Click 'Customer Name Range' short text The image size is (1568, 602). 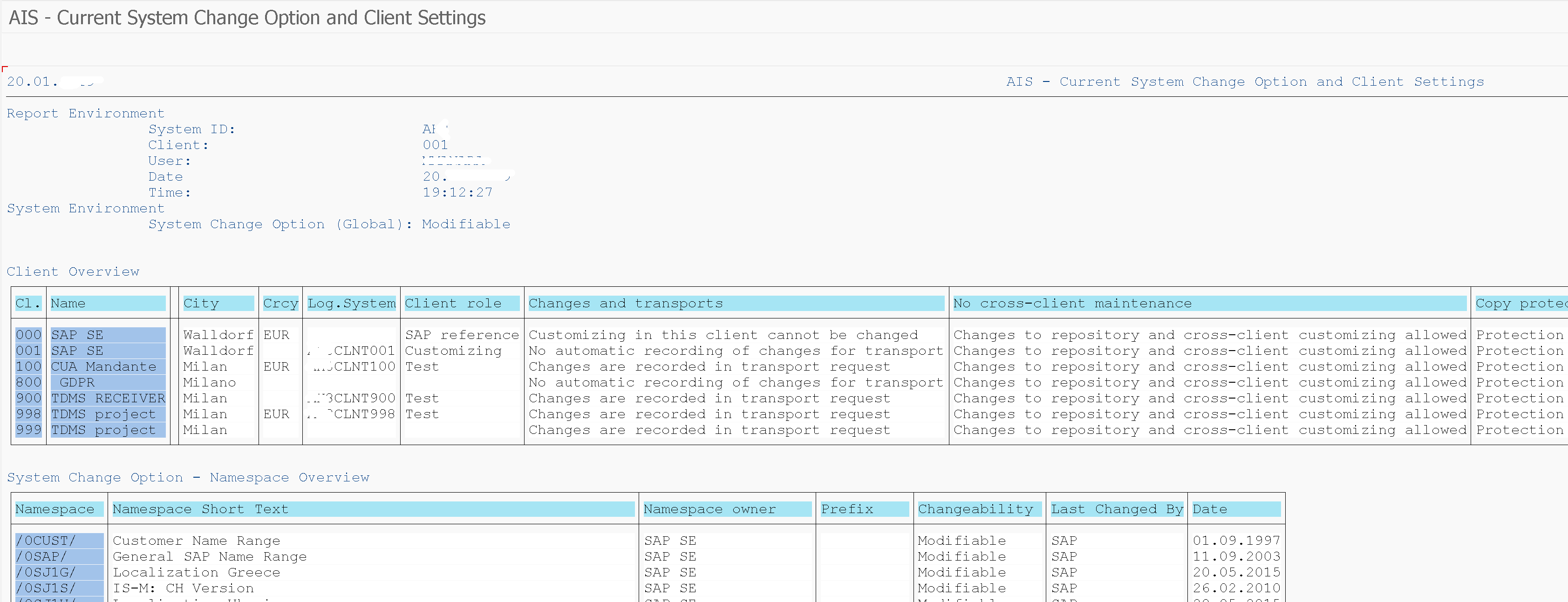point(197,541)
